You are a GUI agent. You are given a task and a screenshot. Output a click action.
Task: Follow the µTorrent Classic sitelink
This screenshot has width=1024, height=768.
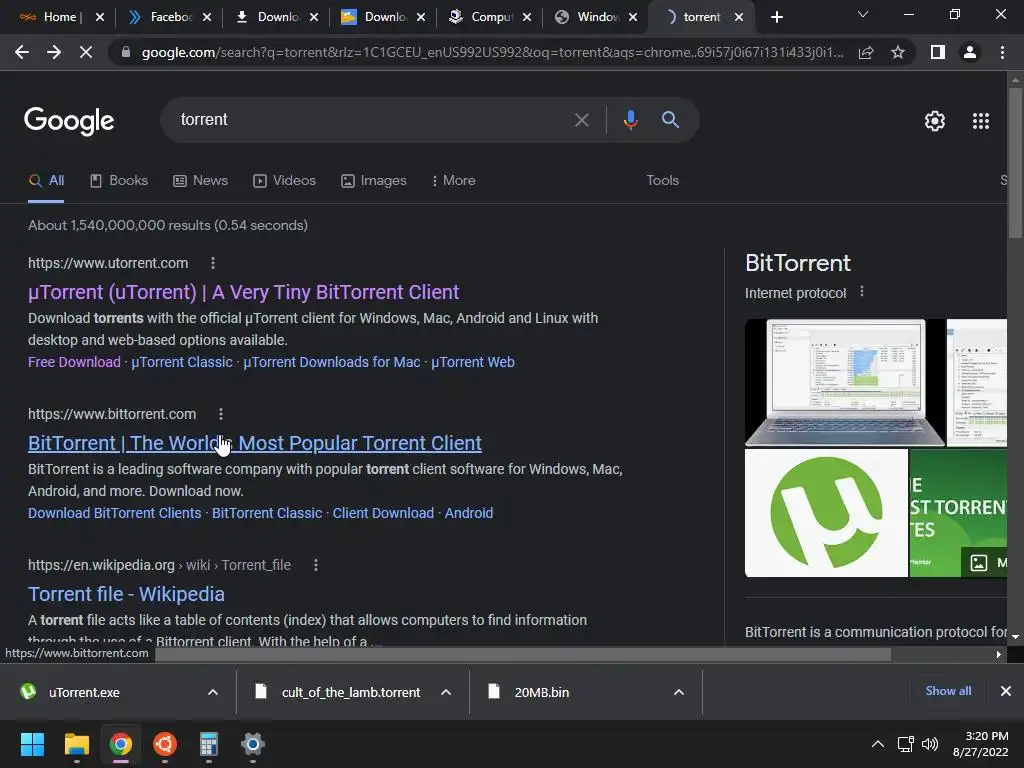182,362
